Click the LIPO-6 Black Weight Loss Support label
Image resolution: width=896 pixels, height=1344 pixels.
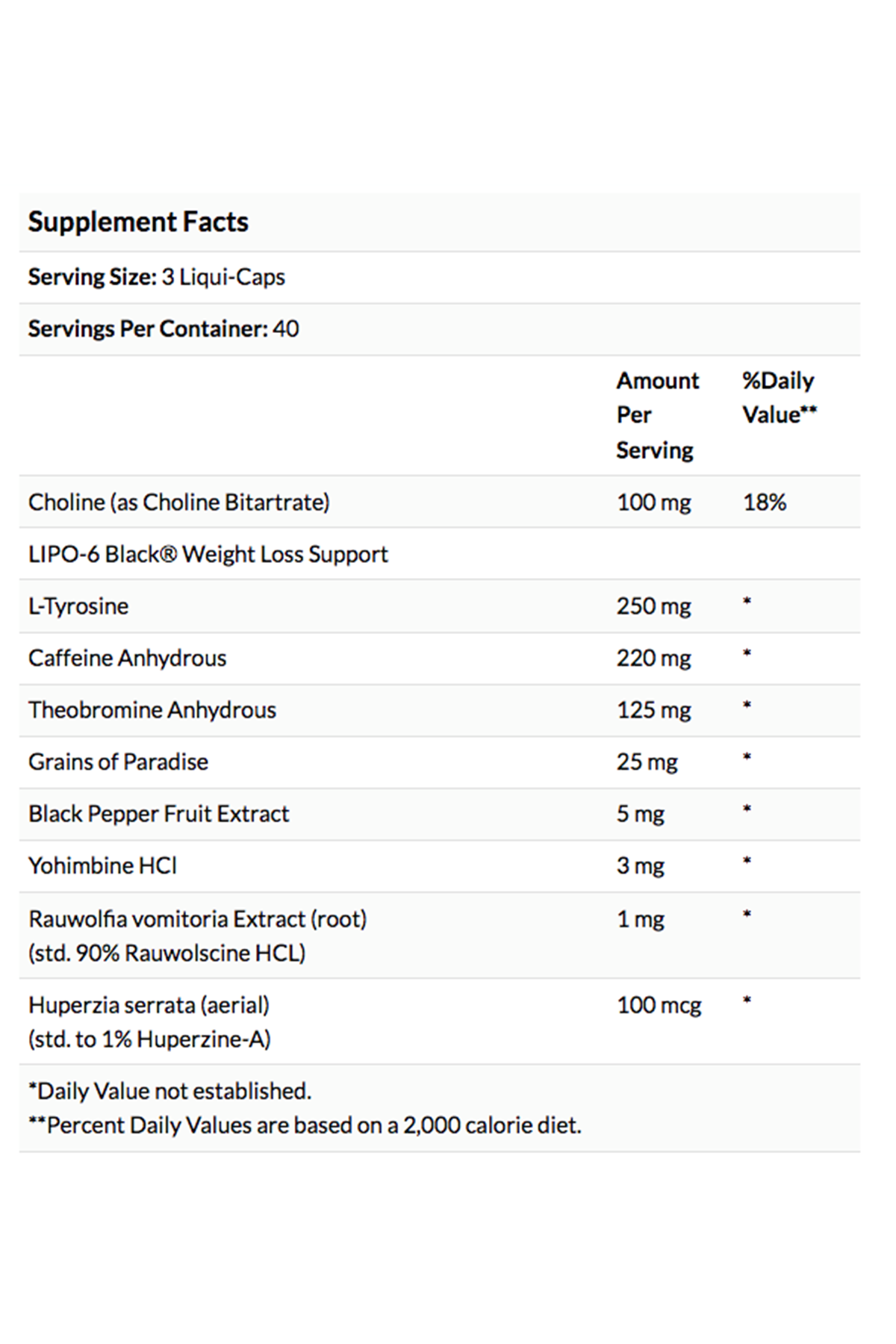(x=208, y=554)
